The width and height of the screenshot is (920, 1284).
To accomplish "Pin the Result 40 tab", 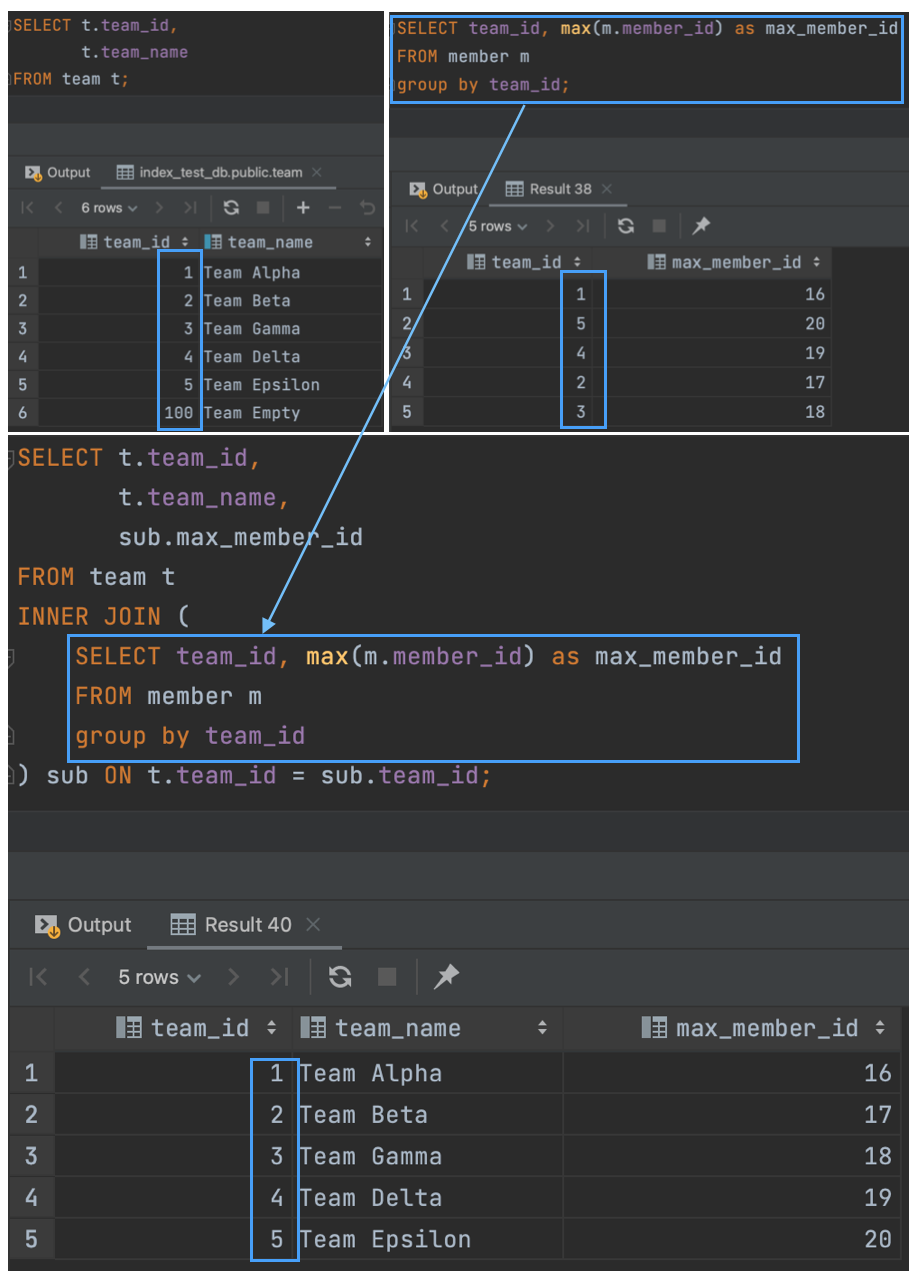I will point(446,977).
